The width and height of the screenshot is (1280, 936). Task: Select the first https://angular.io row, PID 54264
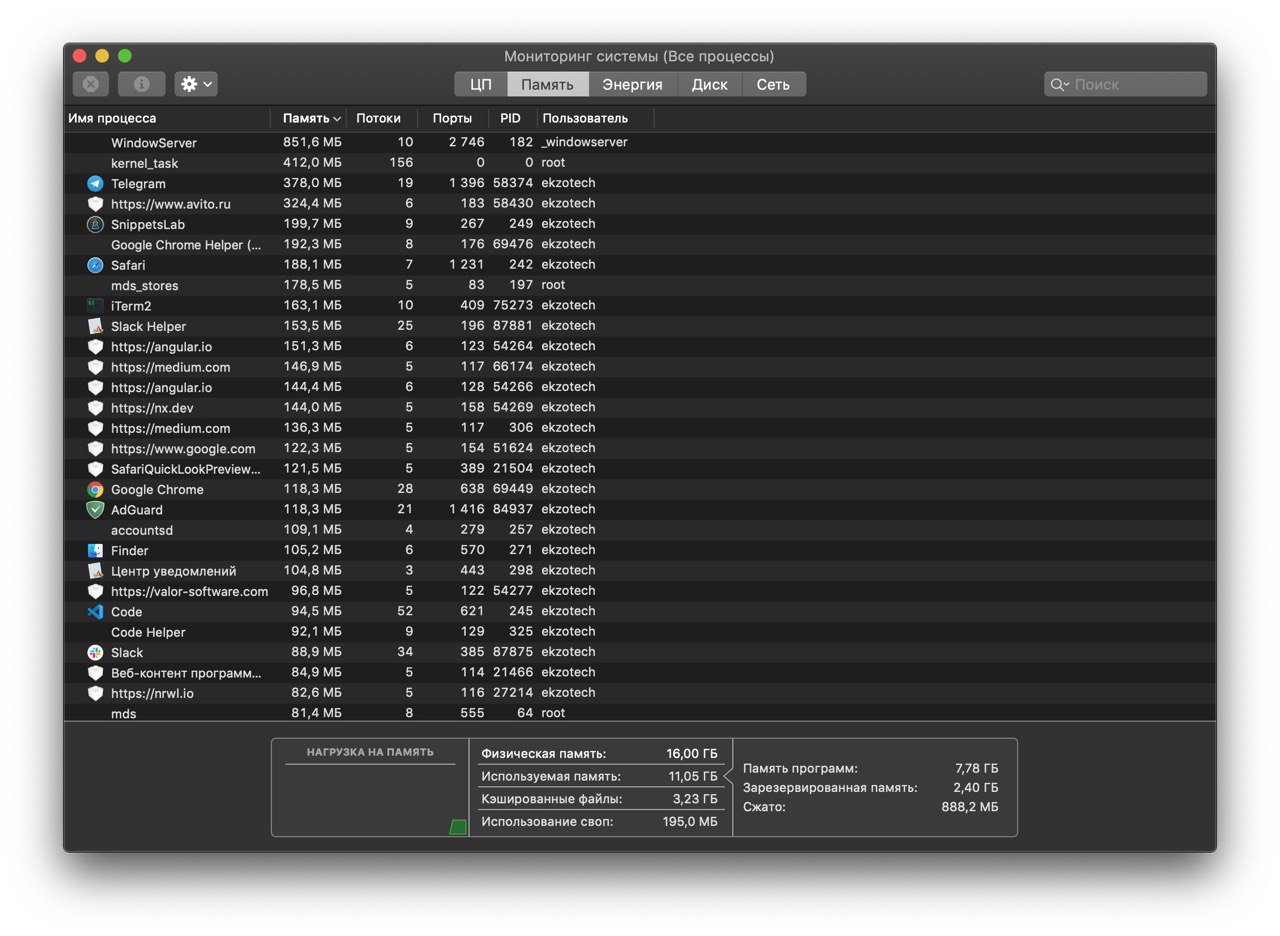point(640,346)
